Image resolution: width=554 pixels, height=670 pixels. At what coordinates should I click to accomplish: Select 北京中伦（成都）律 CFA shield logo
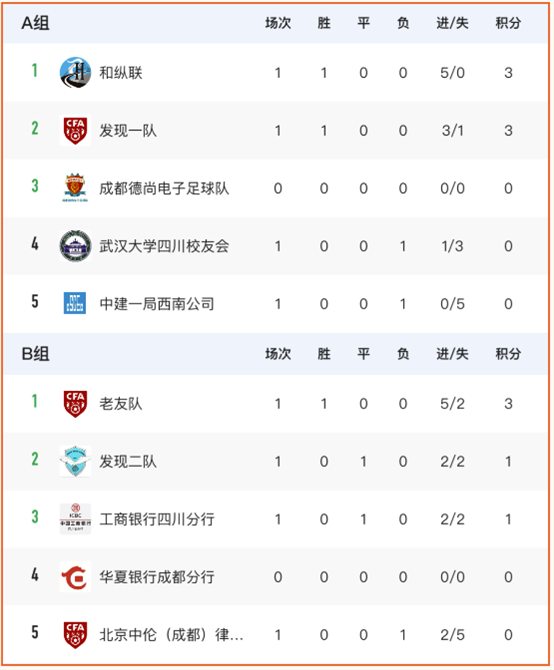click(x=75, y=635)
